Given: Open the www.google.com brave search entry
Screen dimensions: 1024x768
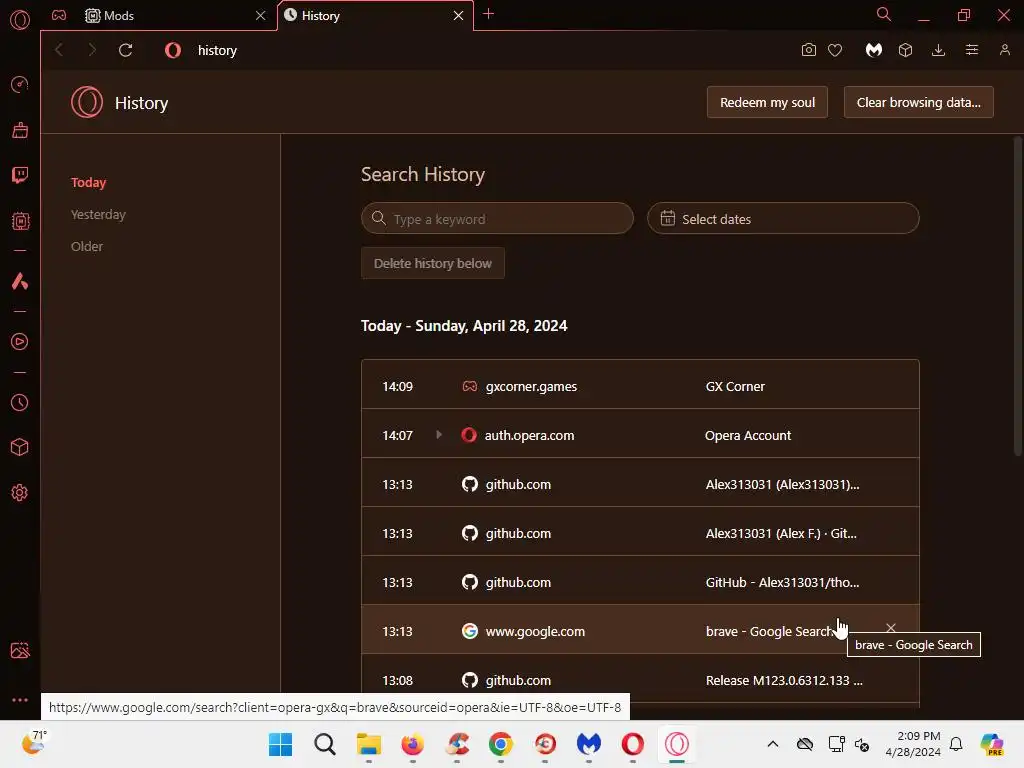Looking at the screenshot, I should coord(640,631).
